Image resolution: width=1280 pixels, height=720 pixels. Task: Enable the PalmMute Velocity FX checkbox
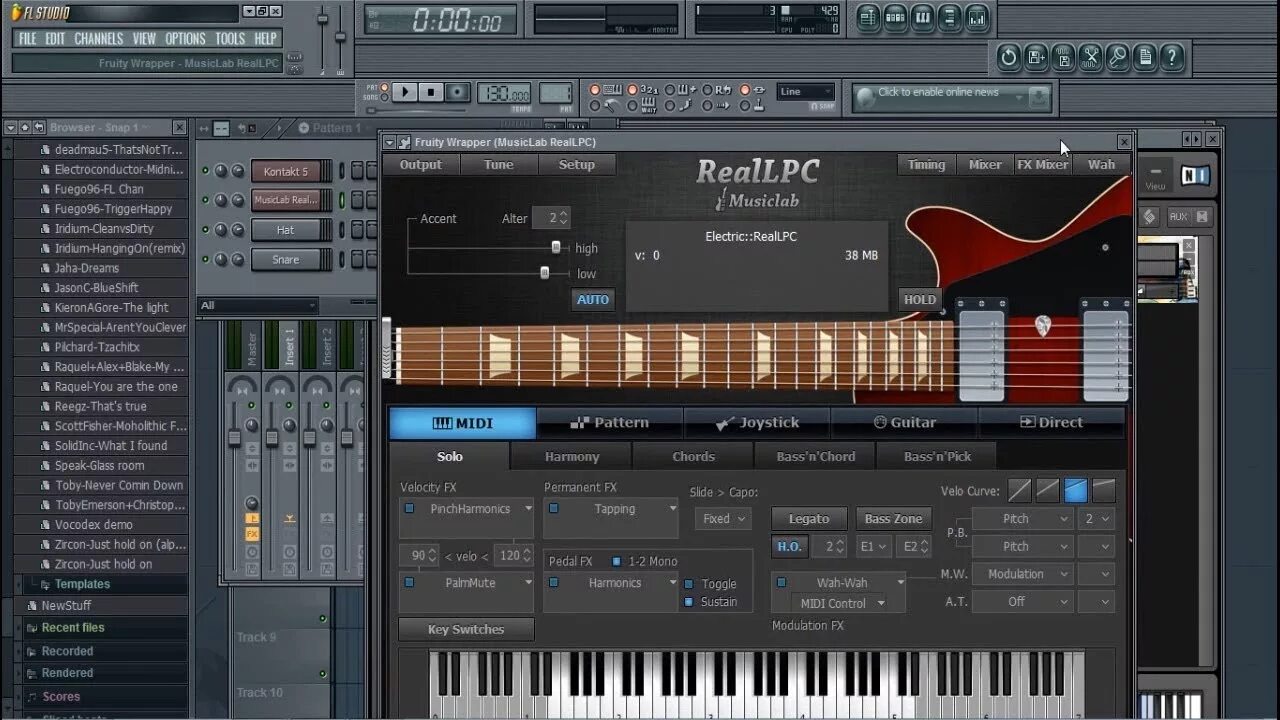(x=409, y=582)
